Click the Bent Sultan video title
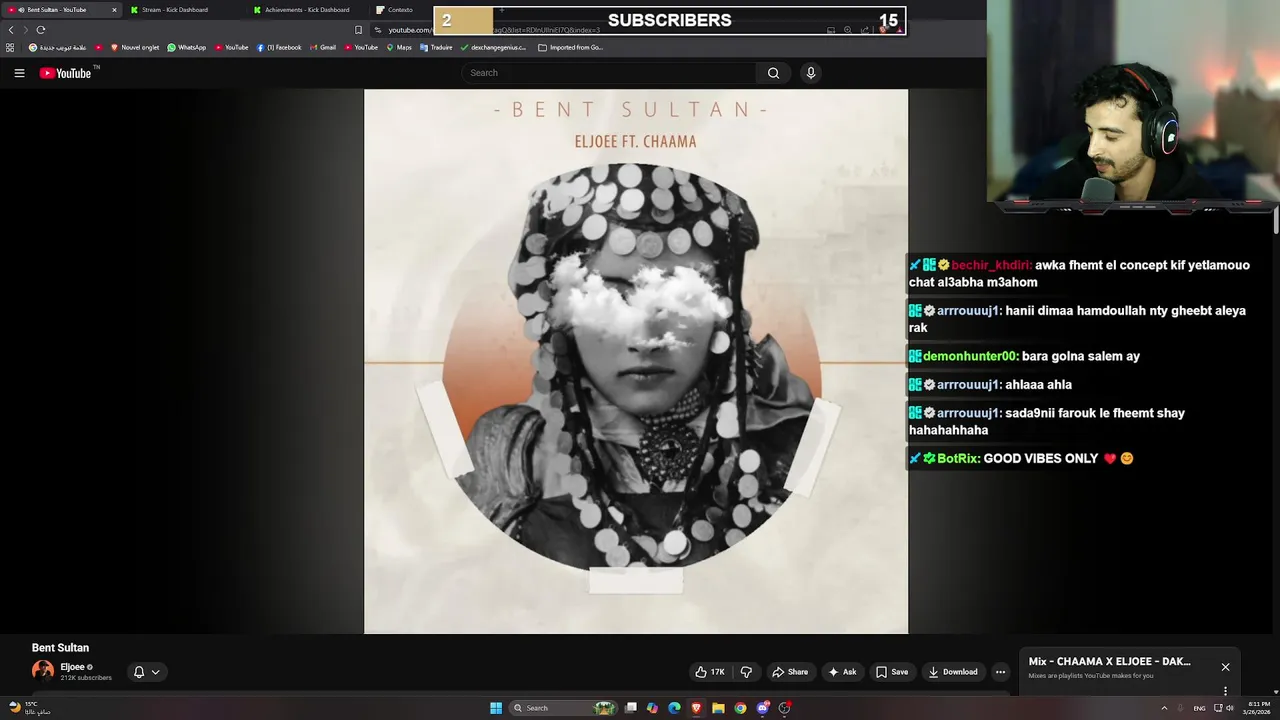This screenshot has height=720, width=1280. 60,648
